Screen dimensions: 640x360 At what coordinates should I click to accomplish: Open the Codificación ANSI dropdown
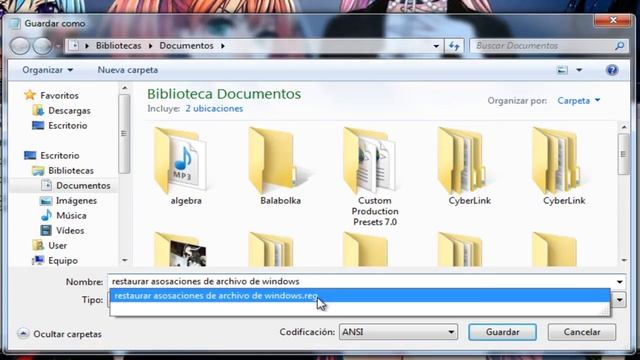pyautogui.click(x=398, y=332)
